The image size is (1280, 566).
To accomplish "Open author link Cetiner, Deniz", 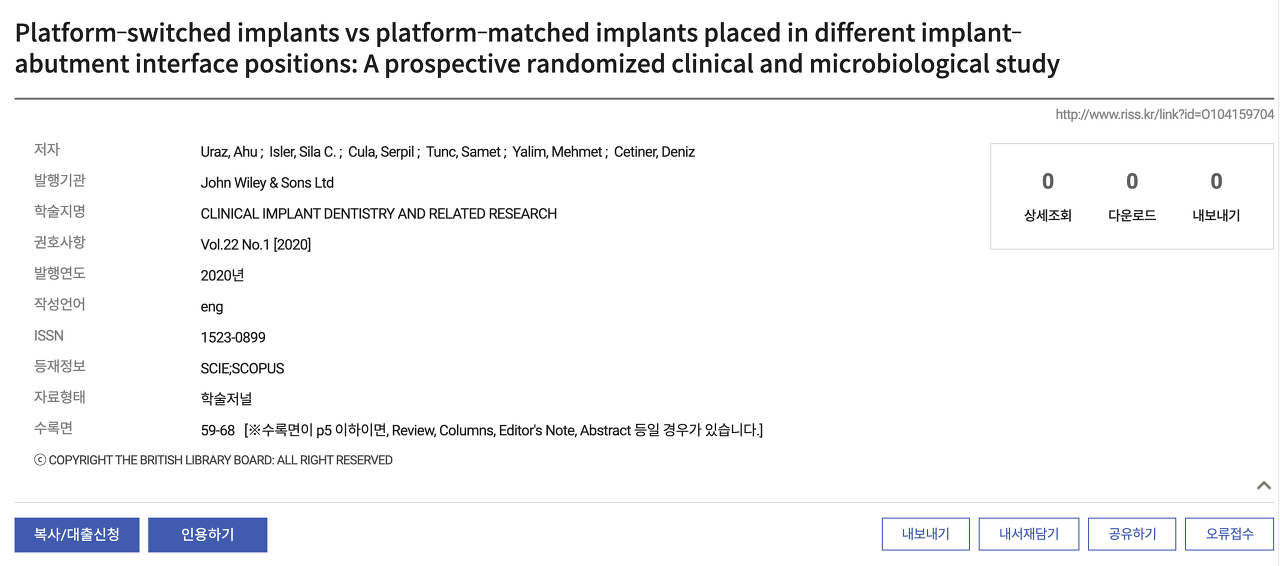I will (654, 152).
